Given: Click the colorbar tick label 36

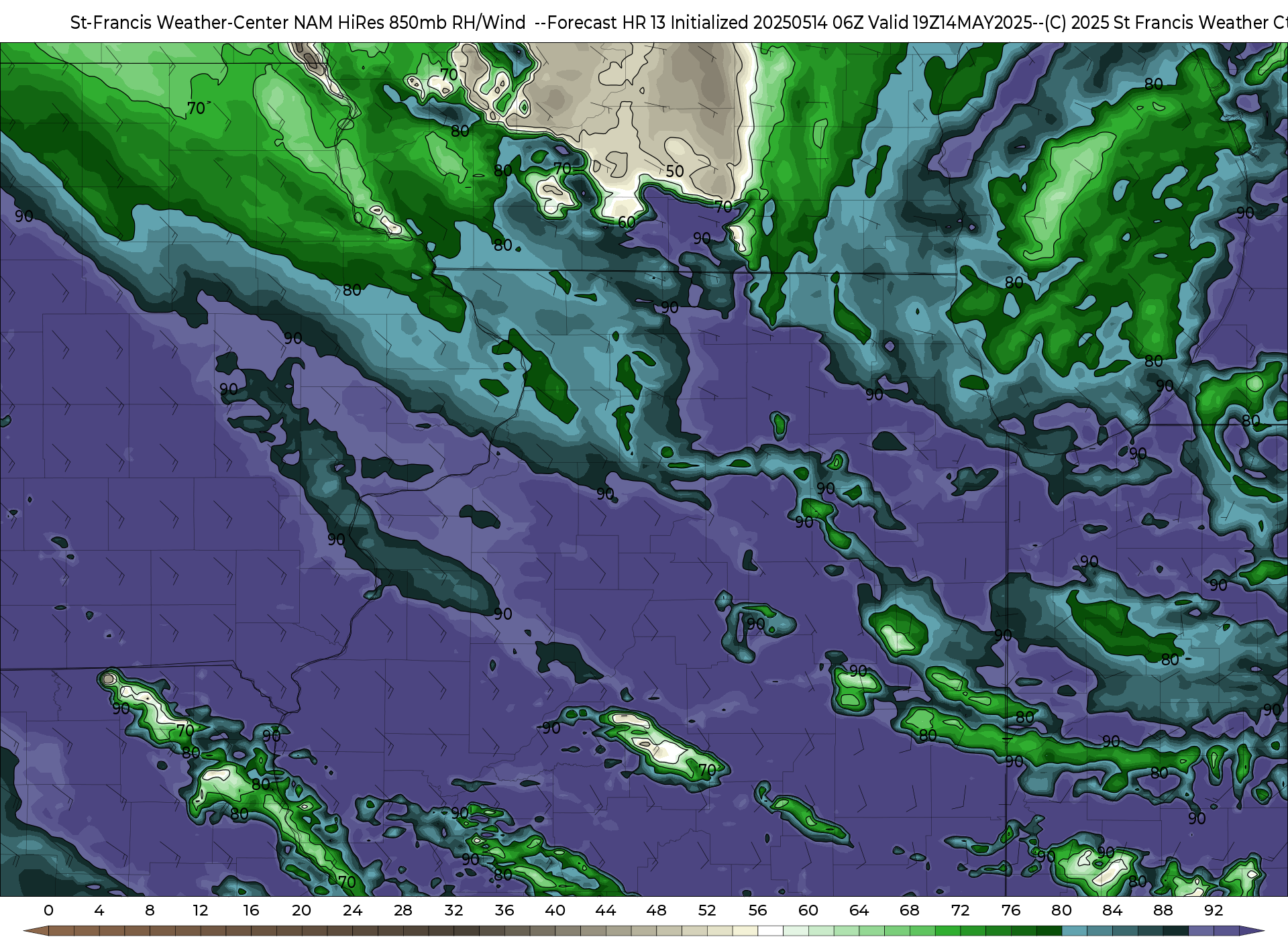Looking at the screenshot, I should coord(504,910).
